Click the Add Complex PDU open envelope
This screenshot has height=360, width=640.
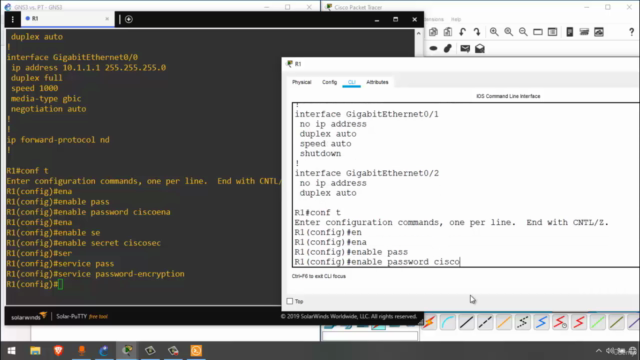pos(480,49)
